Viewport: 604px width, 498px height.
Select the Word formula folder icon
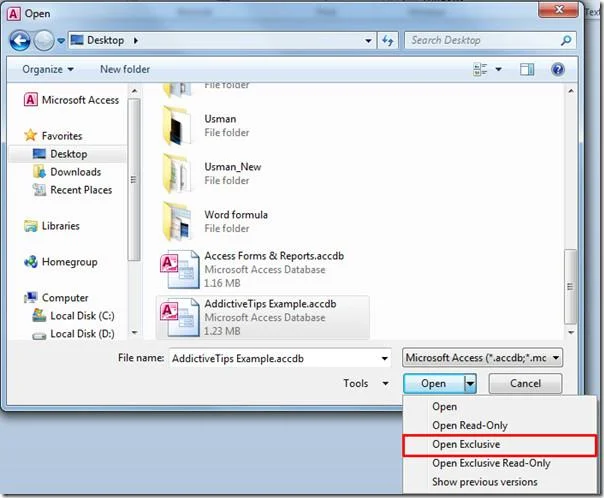[177, 221]
